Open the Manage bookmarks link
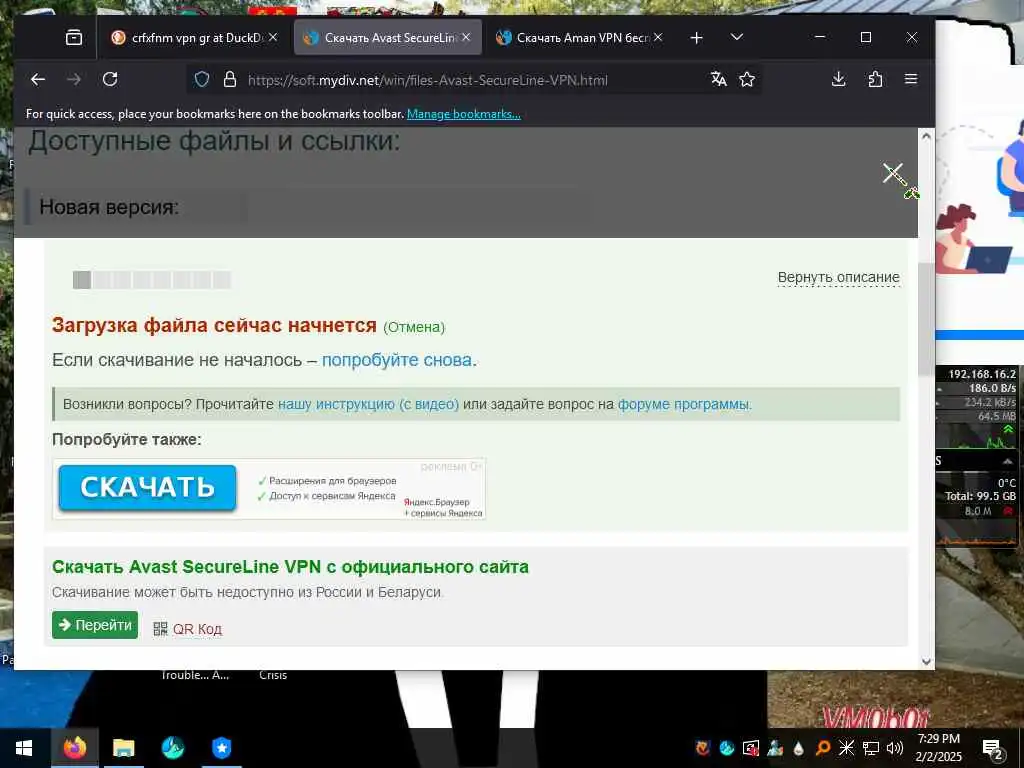The height and width of the screenshot is (768, 1024). coord(464,114)
